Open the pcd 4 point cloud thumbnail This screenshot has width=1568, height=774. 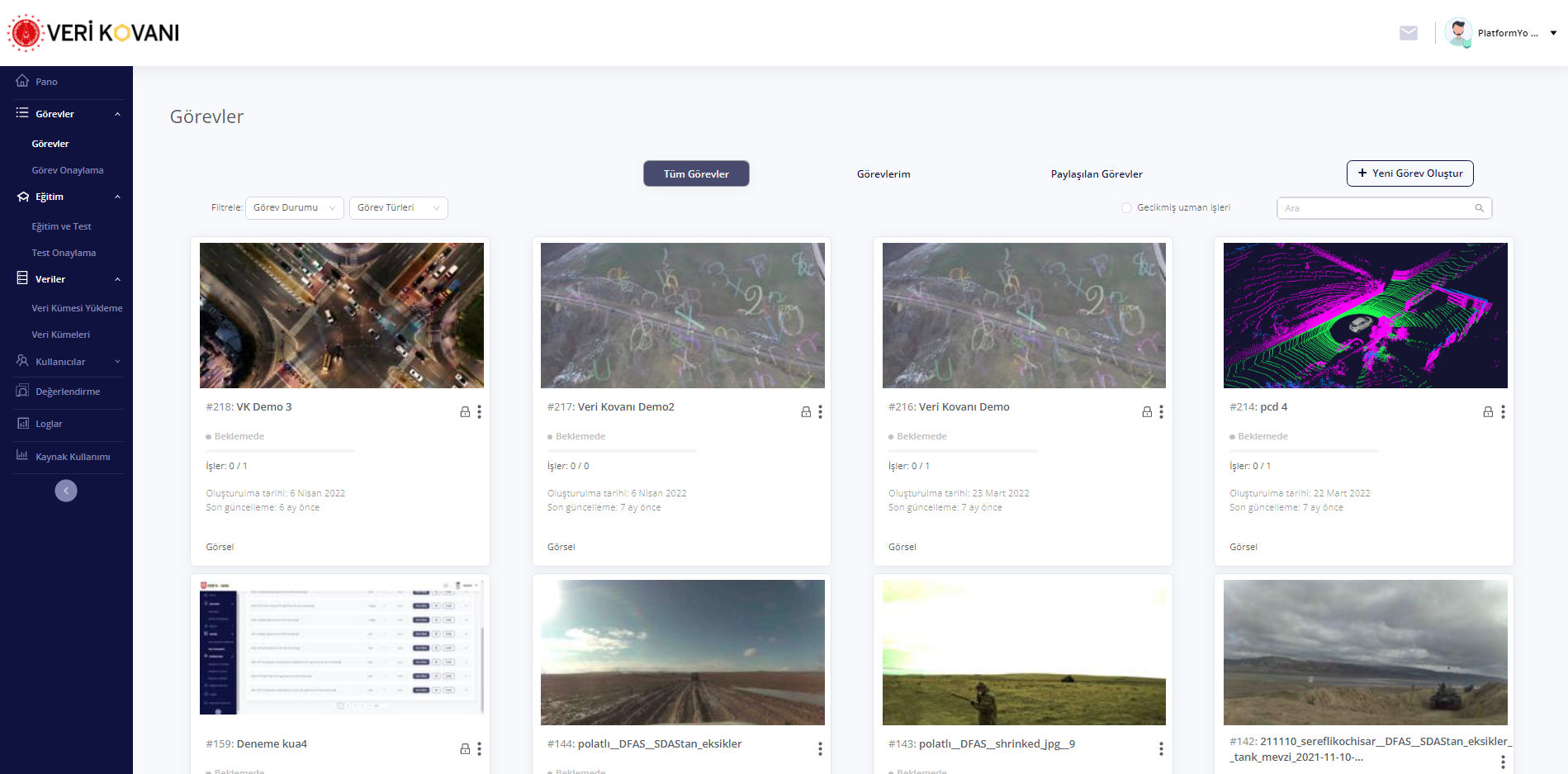point(1366,316)
